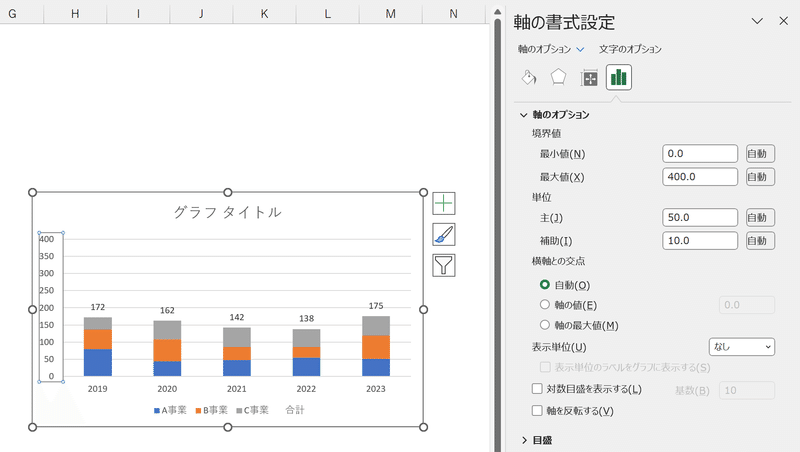Click the gray C事業 bar segment for 2023
The image size is (800, 452).
(x=376, y=326)
